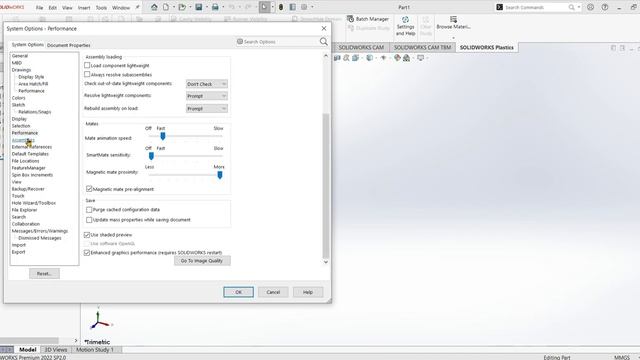Click the options panel vertical scrollbar
640x360 pixels.
pyautogui.click(x=326, y=186)
